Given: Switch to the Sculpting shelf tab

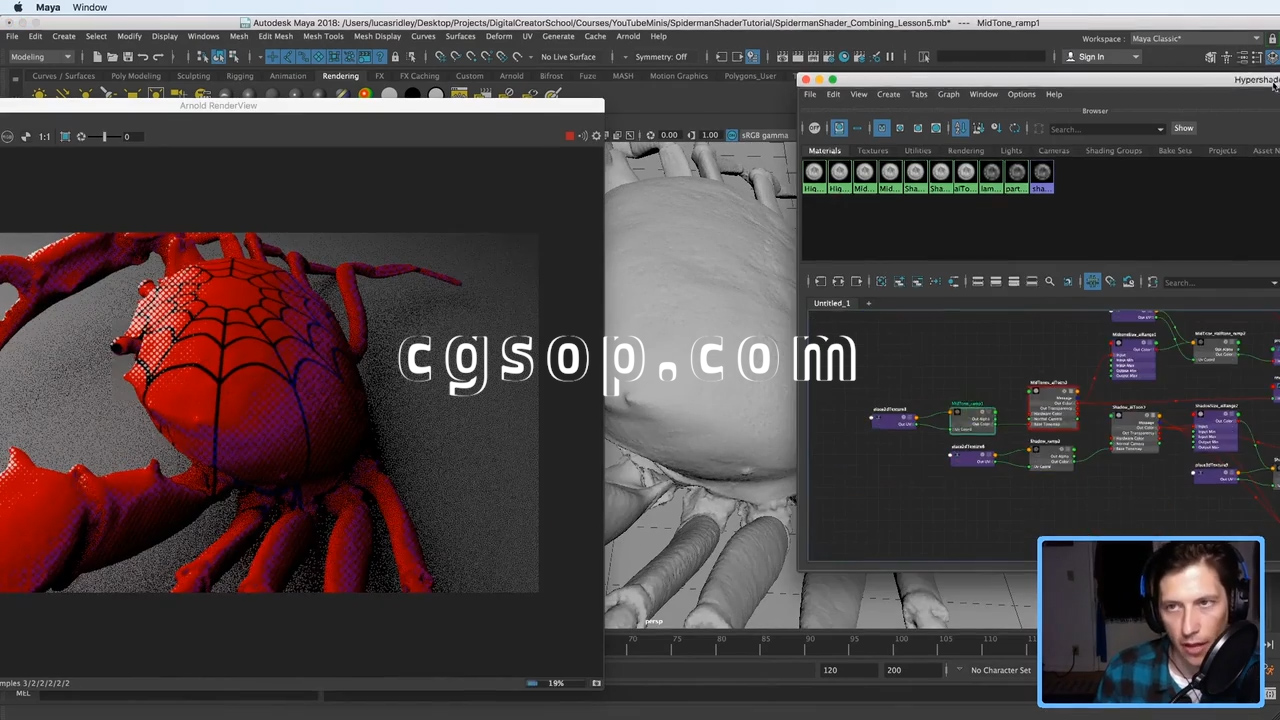Looking at the screenshot, I should 193,76.
